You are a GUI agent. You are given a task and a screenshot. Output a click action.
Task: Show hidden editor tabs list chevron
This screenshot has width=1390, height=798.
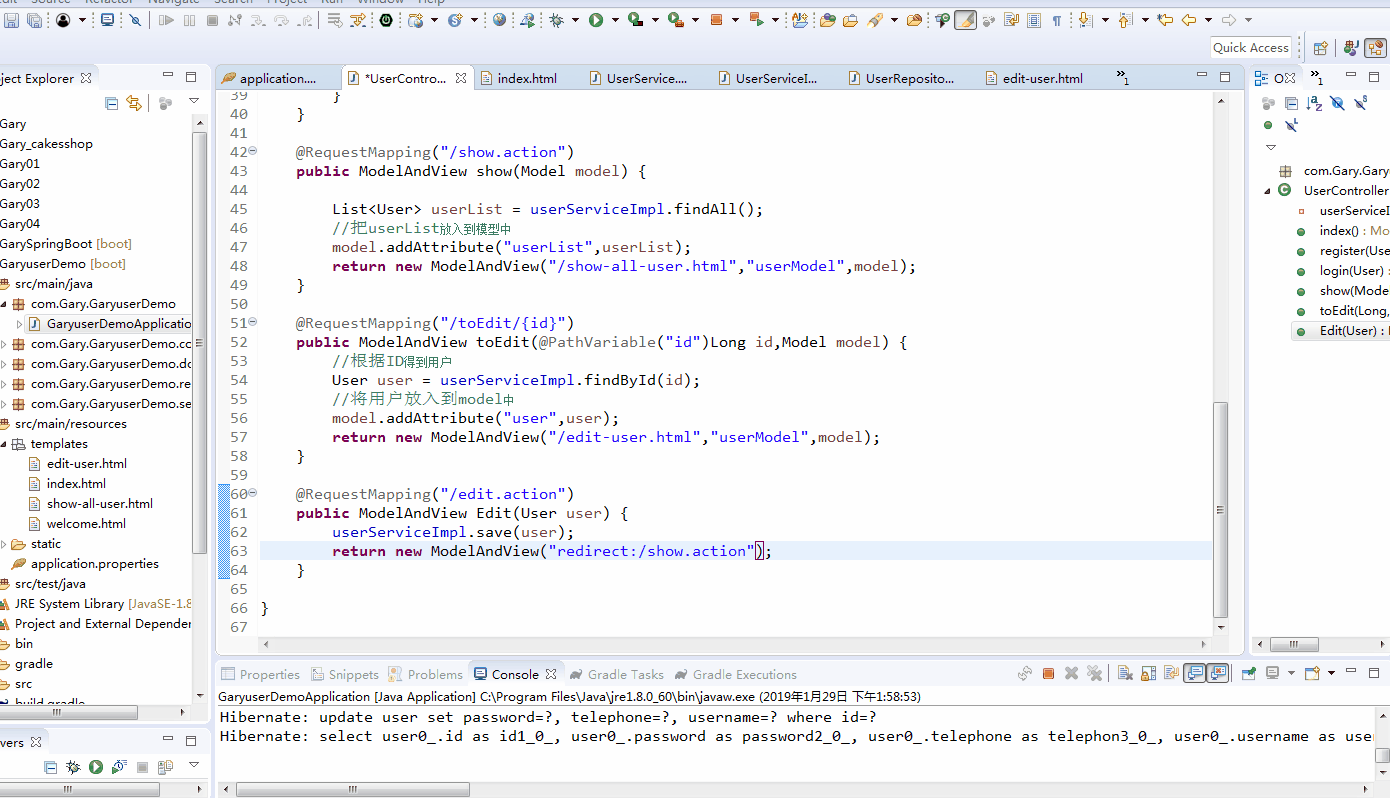click(1123, 78)
